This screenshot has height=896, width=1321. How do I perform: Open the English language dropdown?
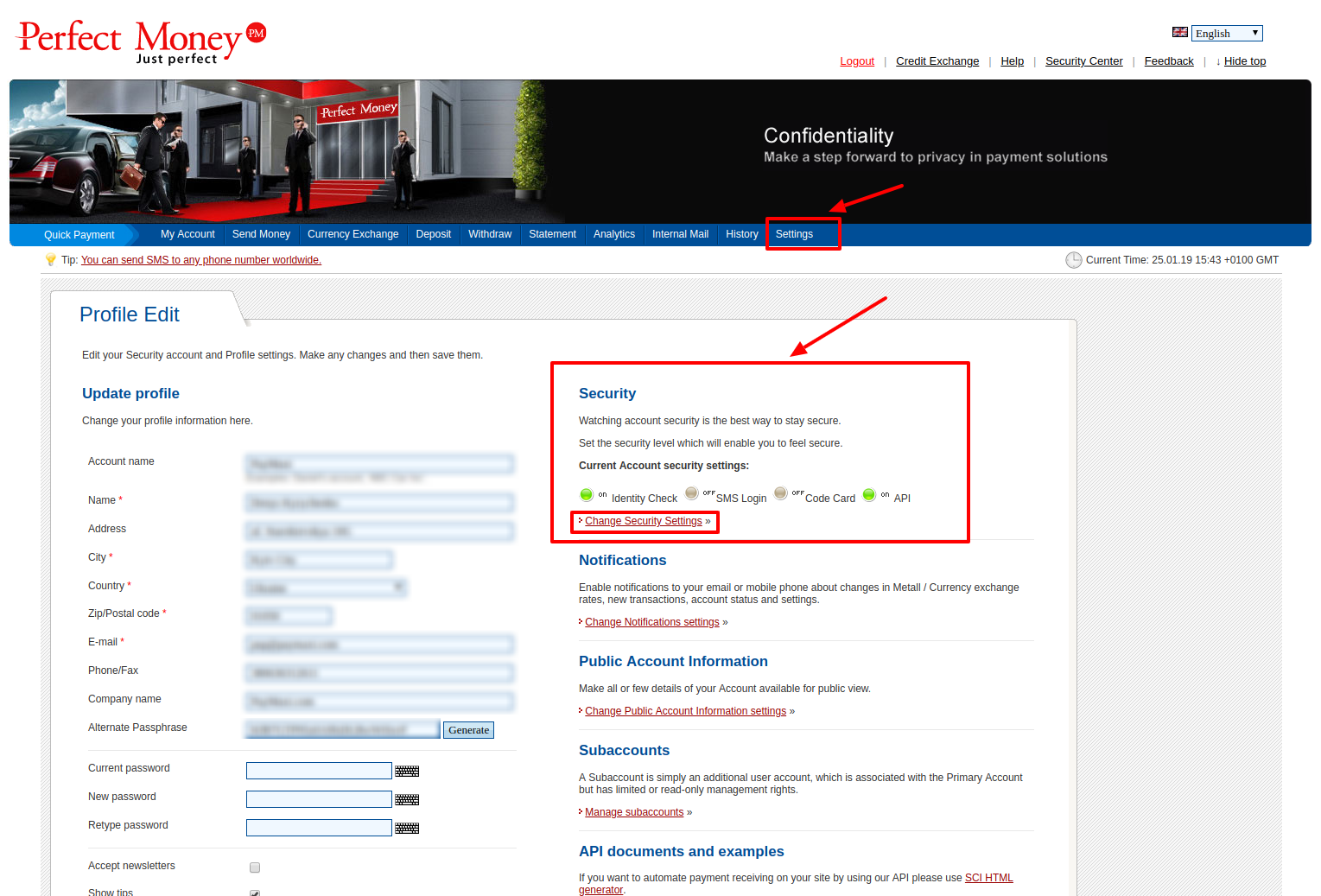point(1227,33)
